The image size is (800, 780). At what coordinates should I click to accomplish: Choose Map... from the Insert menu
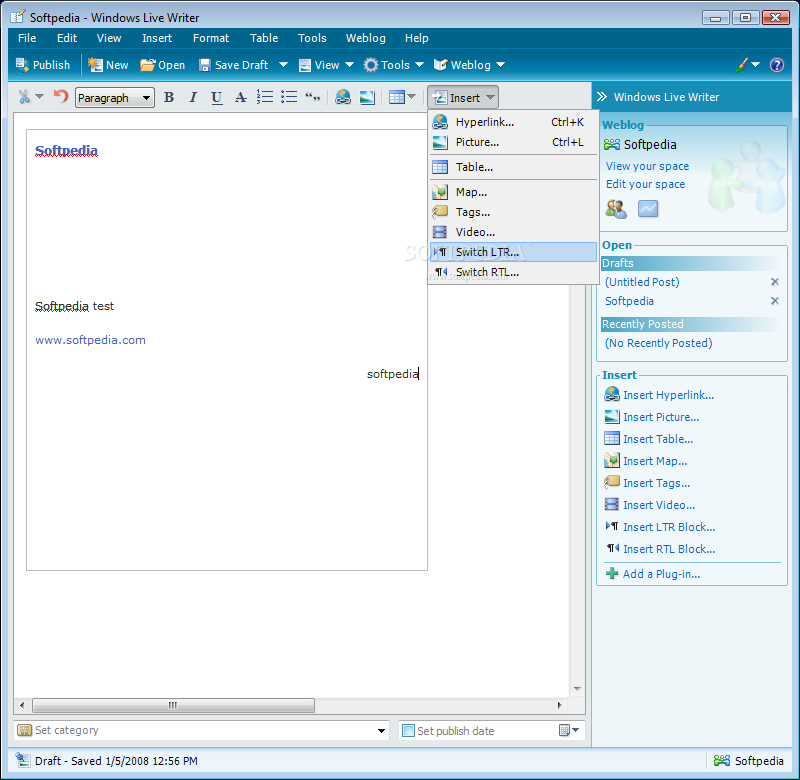(513, 192)
